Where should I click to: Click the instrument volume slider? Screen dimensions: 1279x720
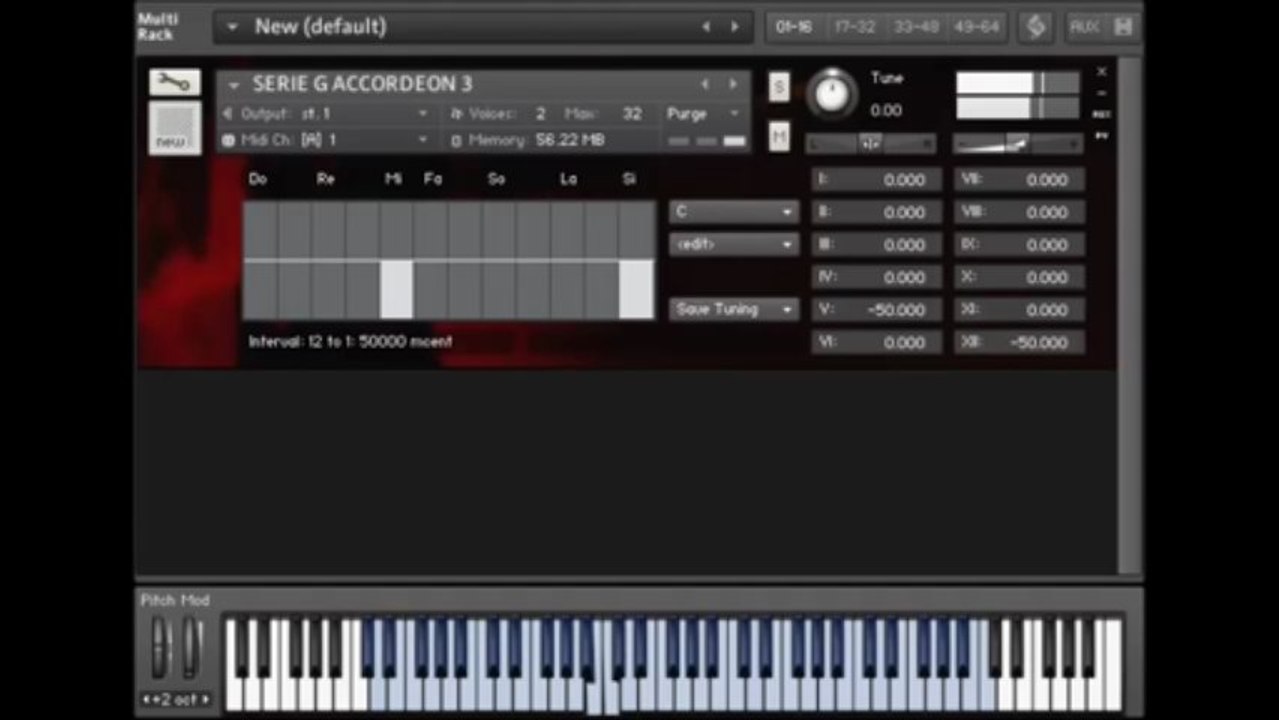click(1018, 144)
